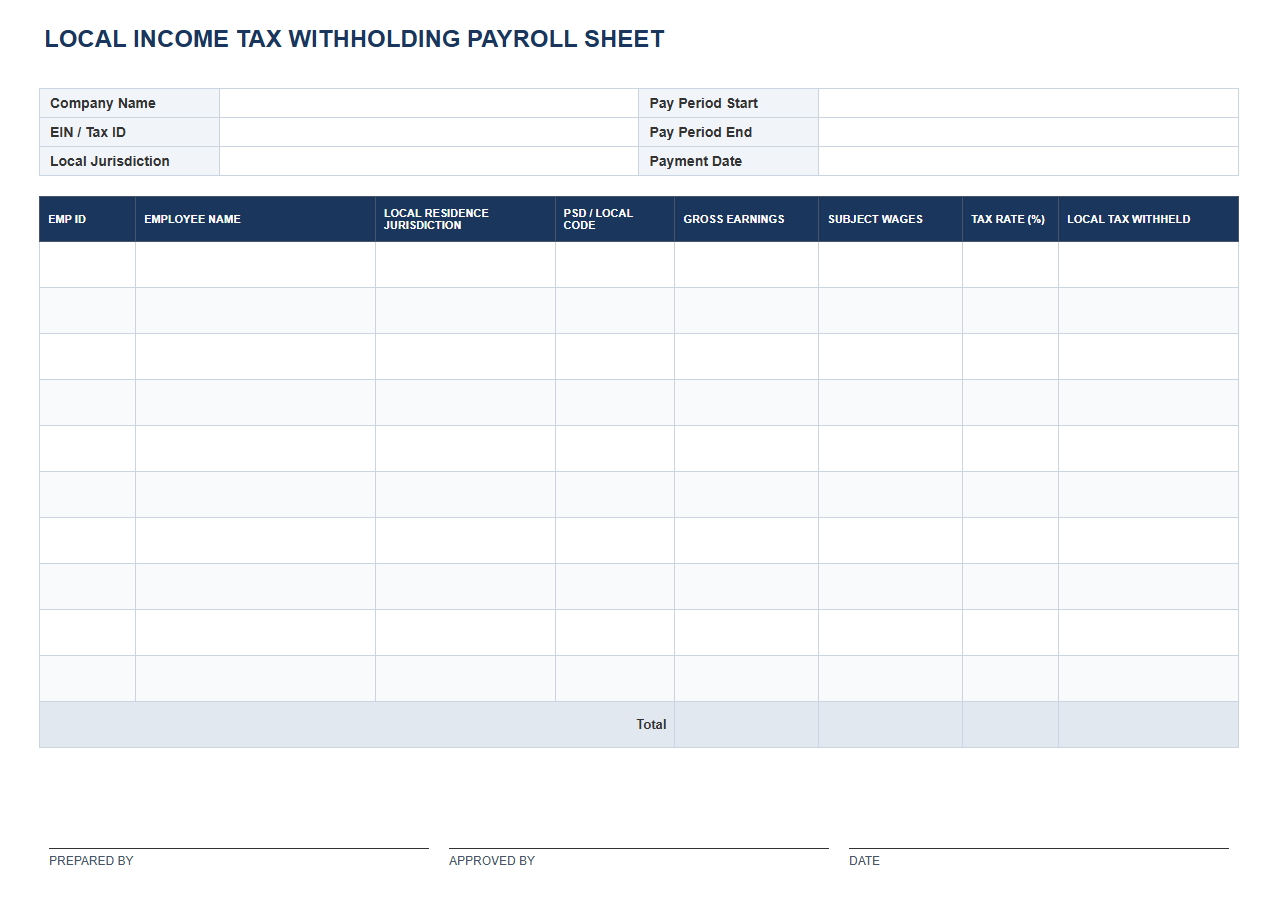
Task: Click the Payment Date value field
Action: (x=1028, y=161)
